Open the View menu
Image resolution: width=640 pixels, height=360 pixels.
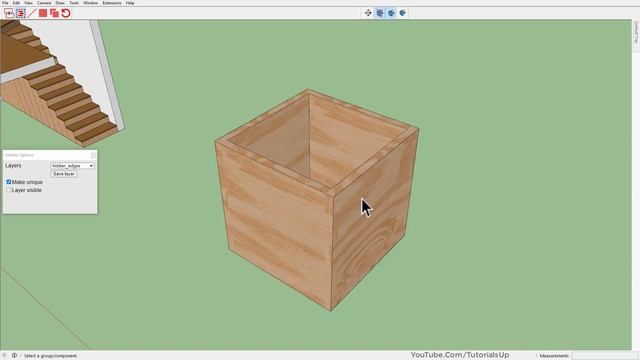coord(28,3)
